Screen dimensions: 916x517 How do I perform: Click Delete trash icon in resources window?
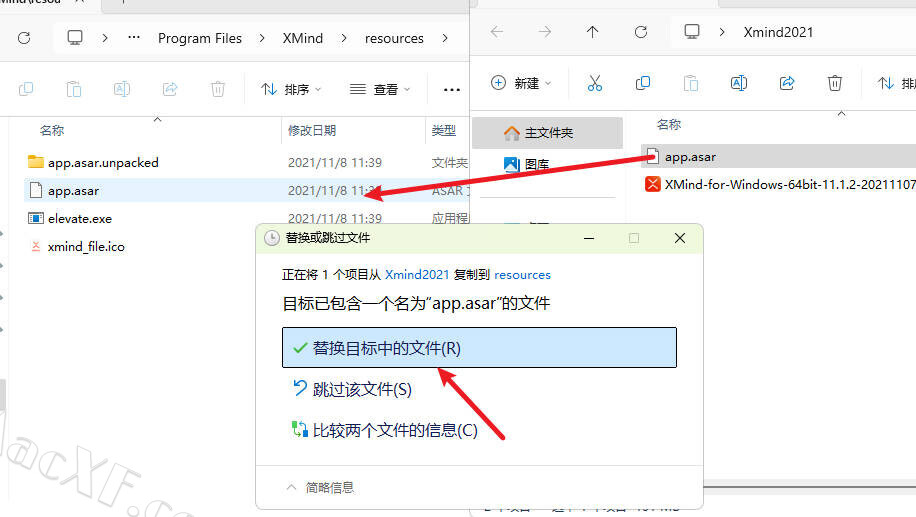(x=218, y=89)
